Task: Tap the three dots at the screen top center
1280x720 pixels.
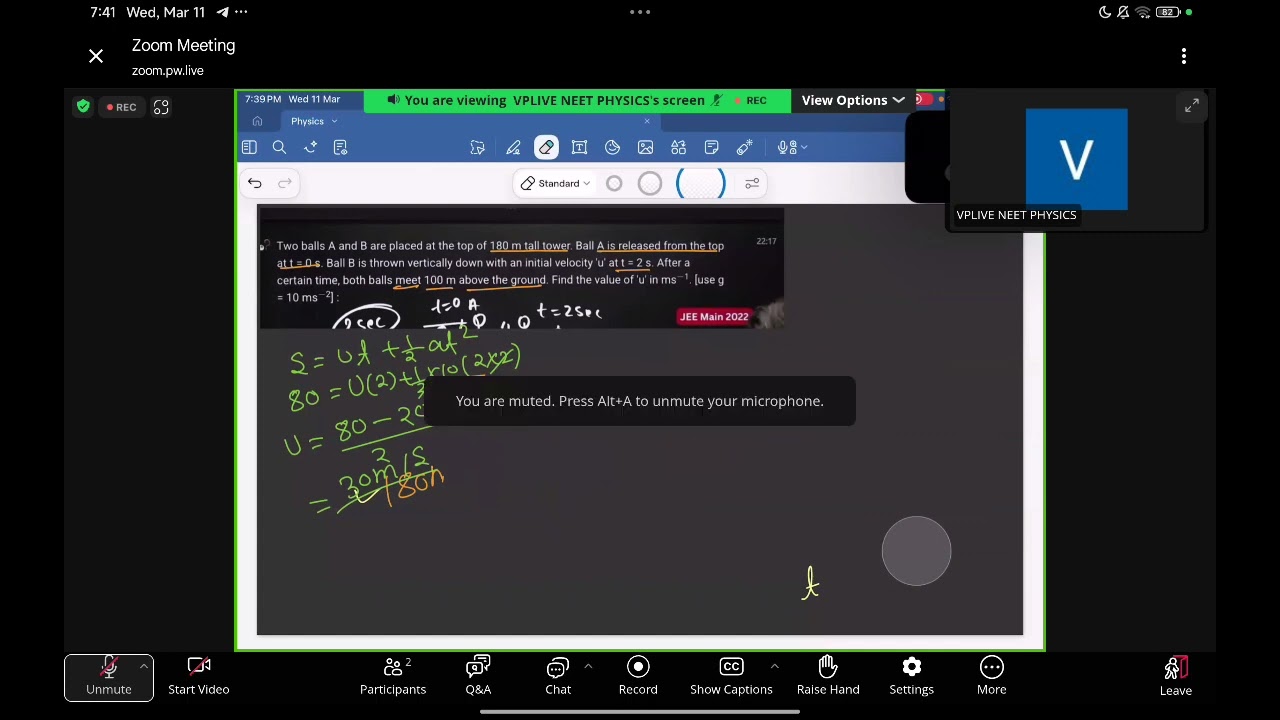Action: [x=640, y=12]
